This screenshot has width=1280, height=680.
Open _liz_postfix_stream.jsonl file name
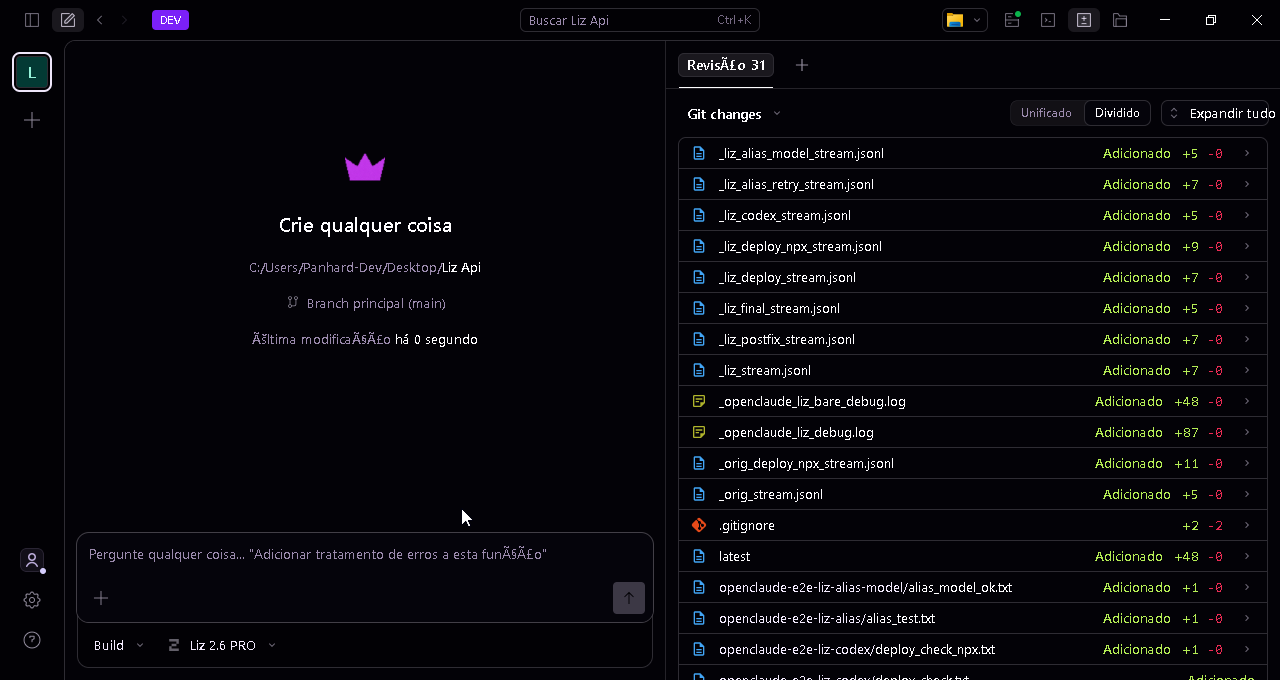pos(786,339)
